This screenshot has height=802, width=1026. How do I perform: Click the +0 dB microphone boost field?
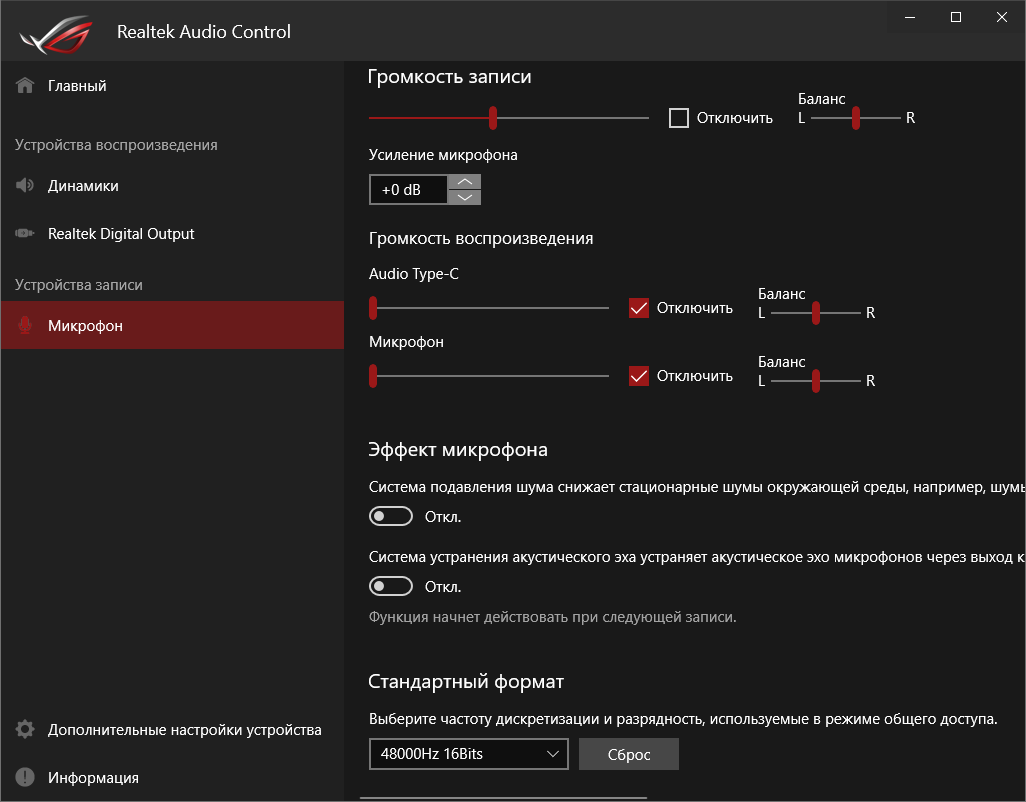pos(408,190)
